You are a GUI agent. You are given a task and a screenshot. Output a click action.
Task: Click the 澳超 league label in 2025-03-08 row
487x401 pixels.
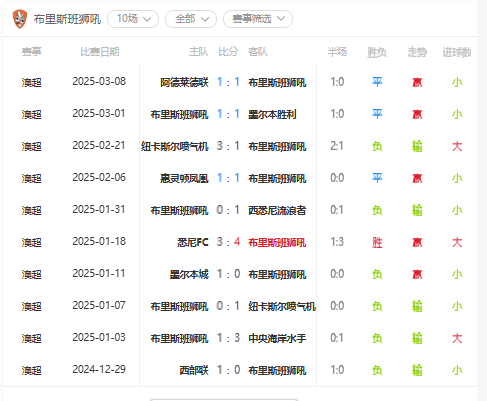point(31,82)
